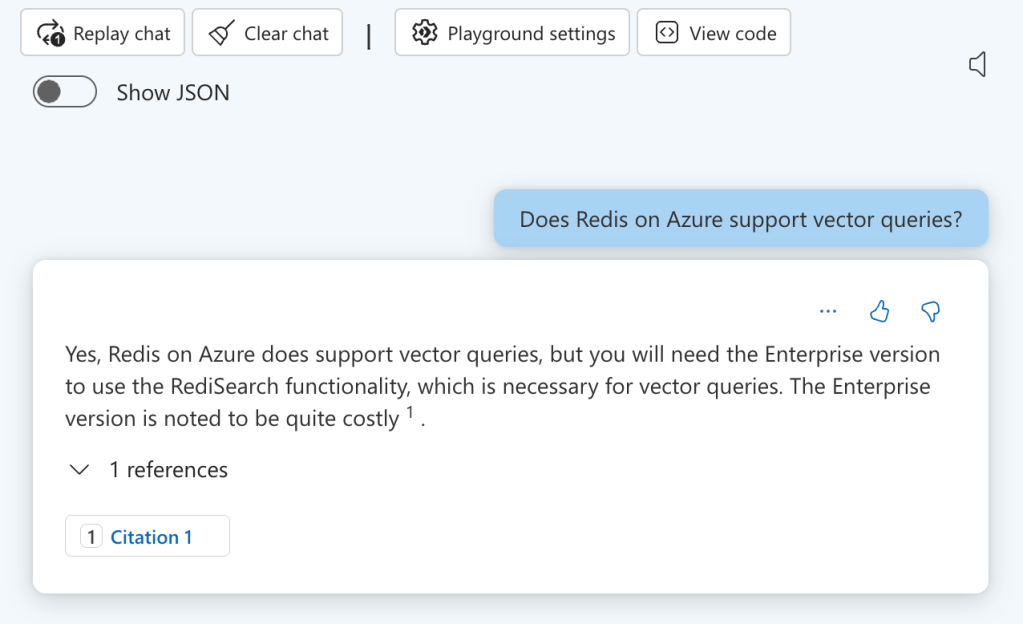Image resolution: width=1023 pixels, height=624 pixels.
Task: Click the View code brackets icon
Action: click(666, 33)
